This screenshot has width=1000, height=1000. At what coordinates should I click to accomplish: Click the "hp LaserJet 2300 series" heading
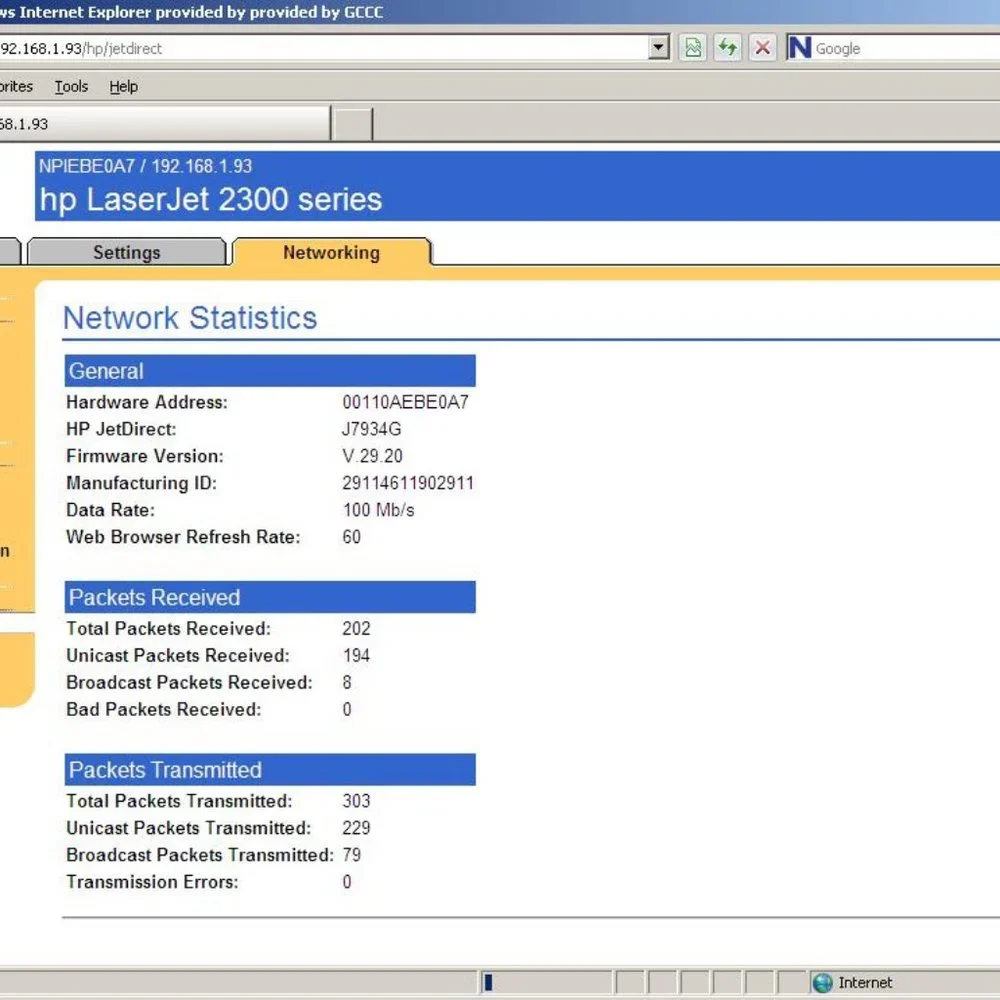point(210,199)
